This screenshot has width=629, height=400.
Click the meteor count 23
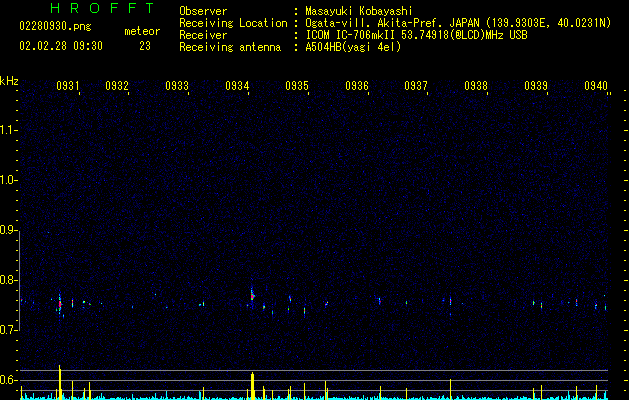pyautogui.click(x=145, y=46)
